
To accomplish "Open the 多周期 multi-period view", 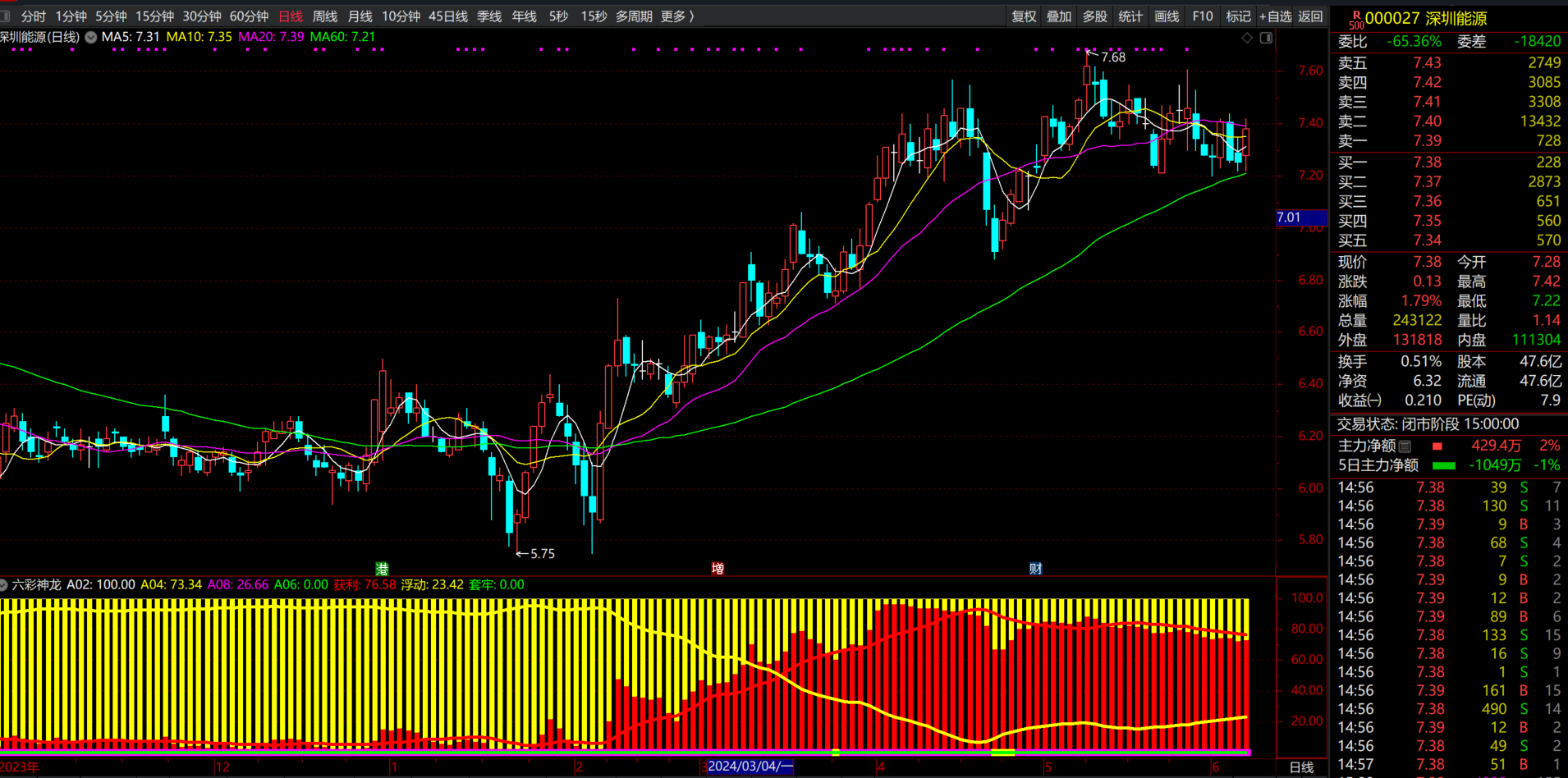I will pyautogui.click(x=634, y=16).
